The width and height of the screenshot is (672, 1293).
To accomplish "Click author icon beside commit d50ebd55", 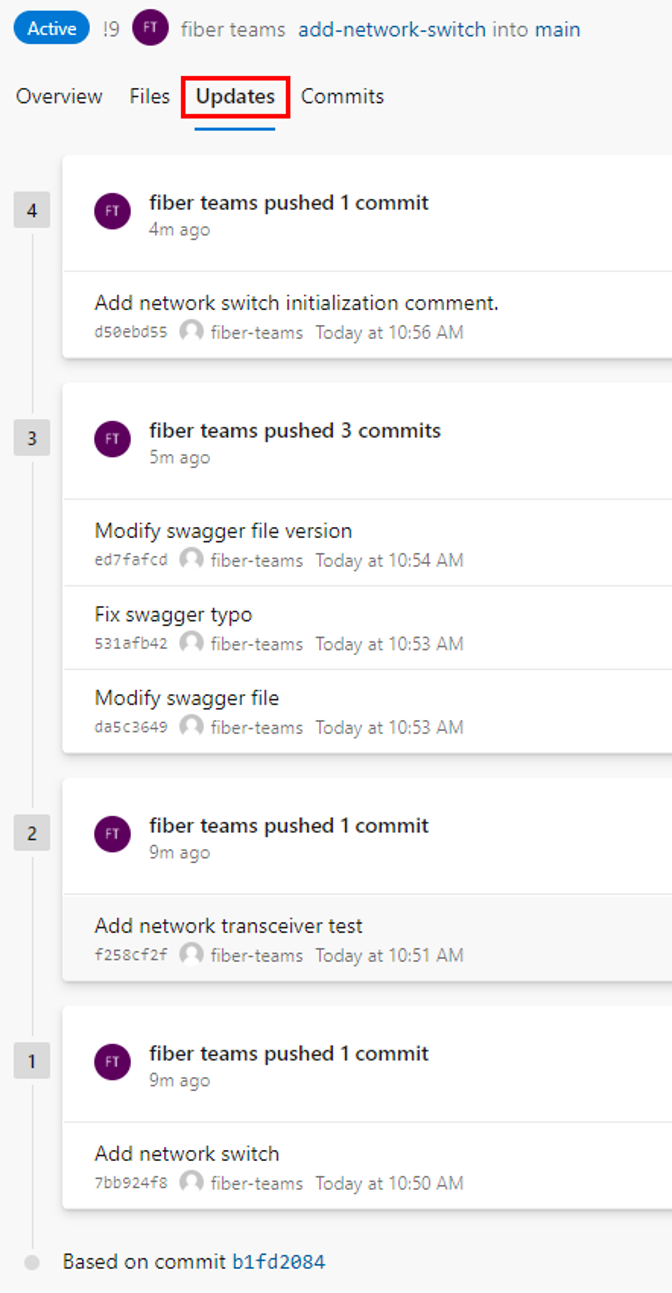I will [191, 332].
